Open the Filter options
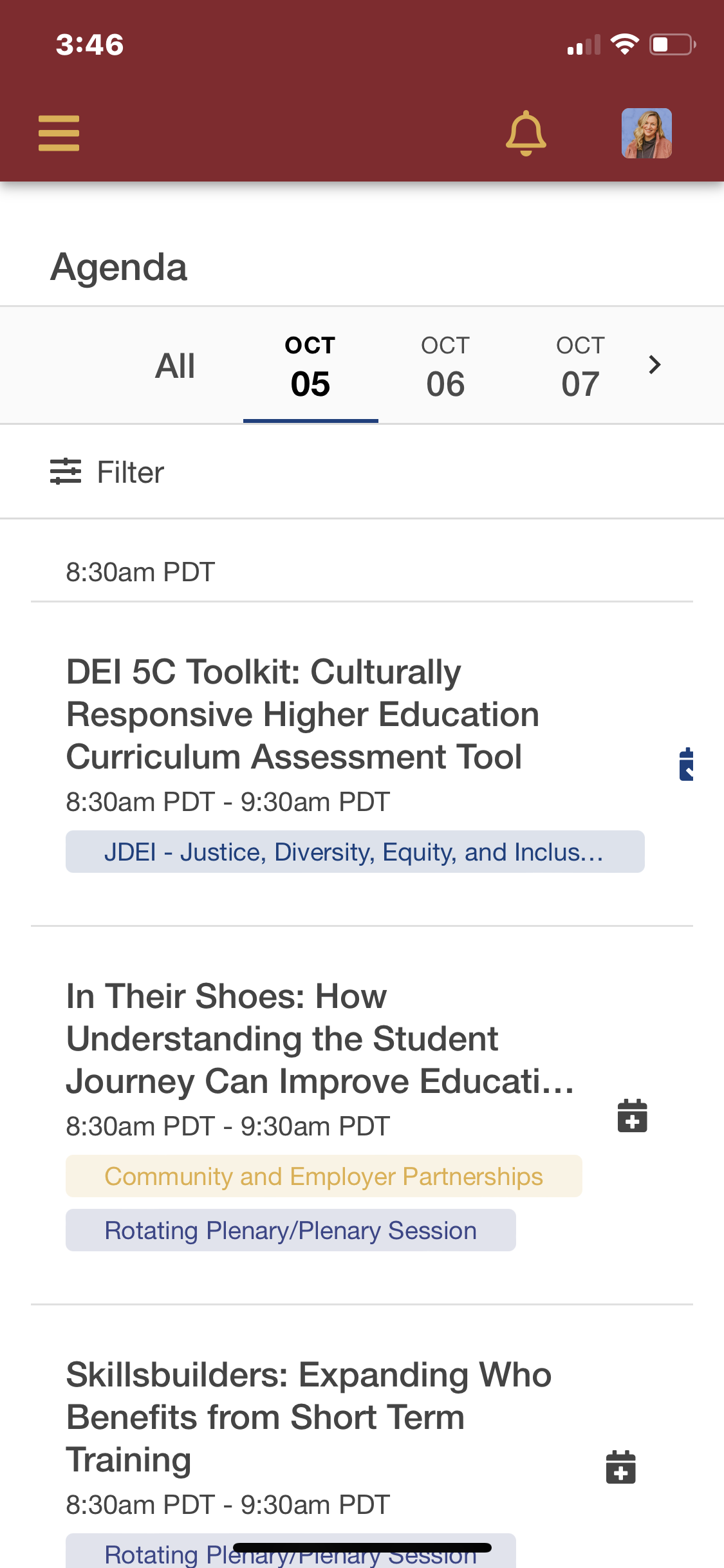The width and height of the screenshot is (724, 1568). (x=131, y=472)
